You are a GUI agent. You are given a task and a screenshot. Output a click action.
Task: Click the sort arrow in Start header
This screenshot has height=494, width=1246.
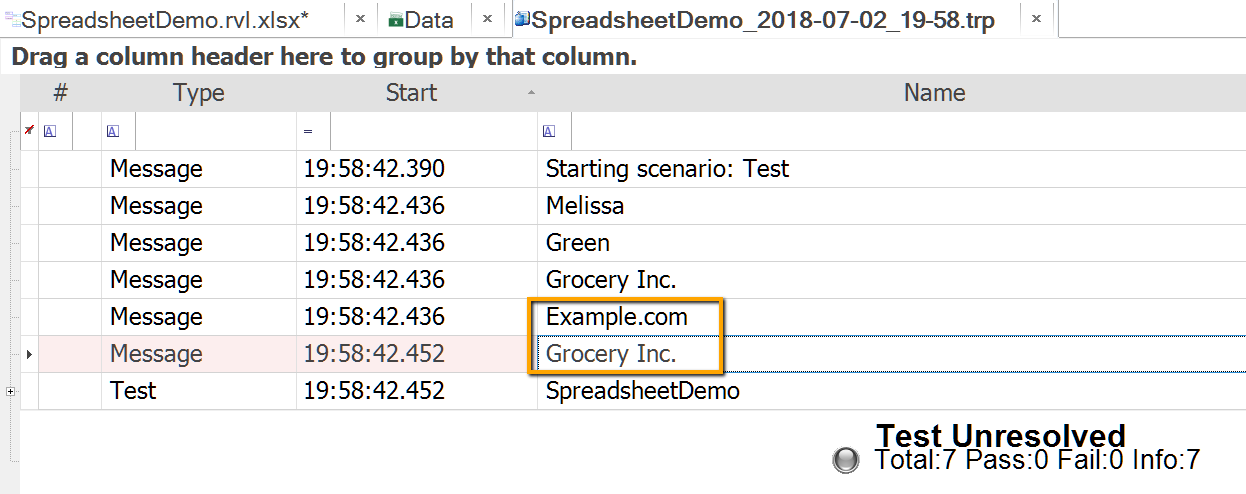[531, 93]
